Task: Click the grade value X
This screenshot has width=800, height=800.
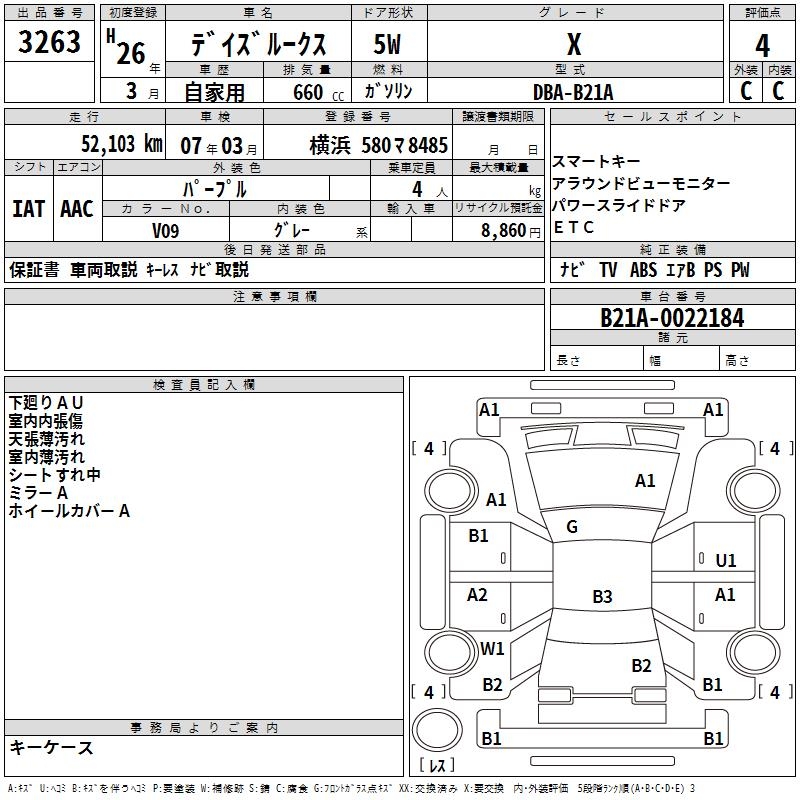Action: click(x=574, y=44)
